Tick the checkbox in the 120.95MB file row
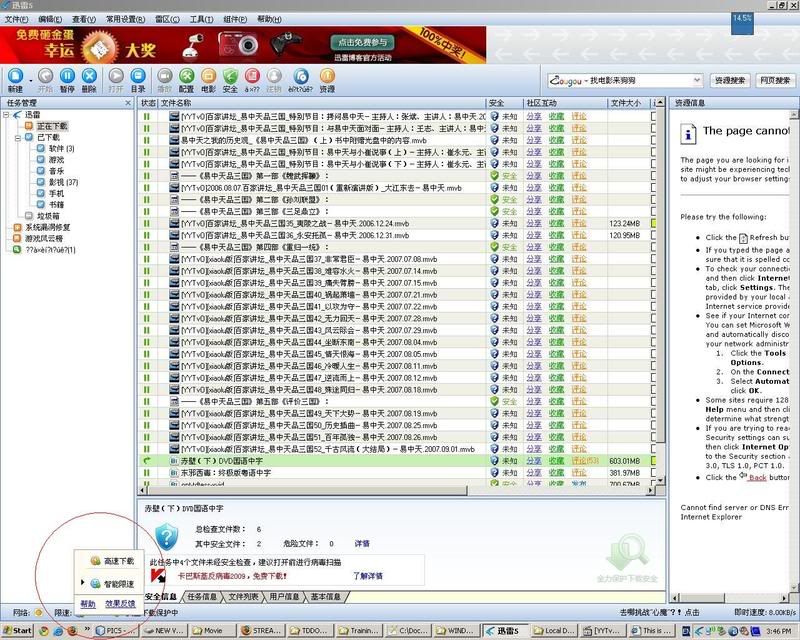 point(654,235)
